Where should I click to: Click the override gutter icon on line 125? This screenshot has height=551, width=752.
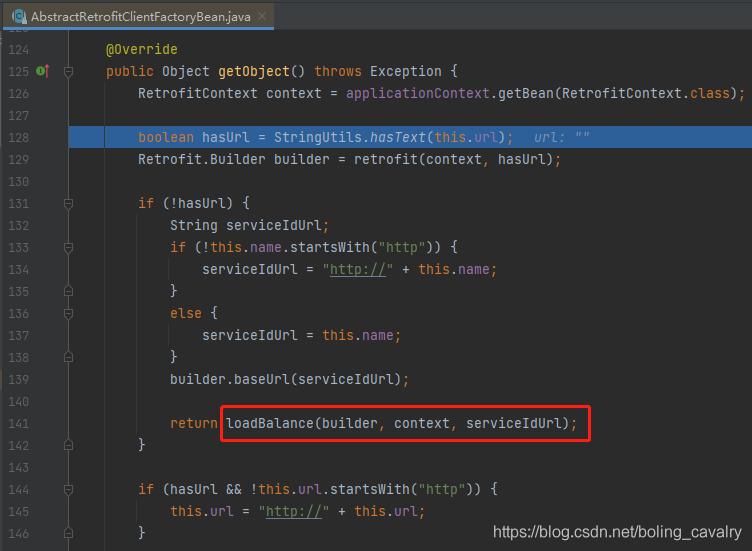pos(43,71)
